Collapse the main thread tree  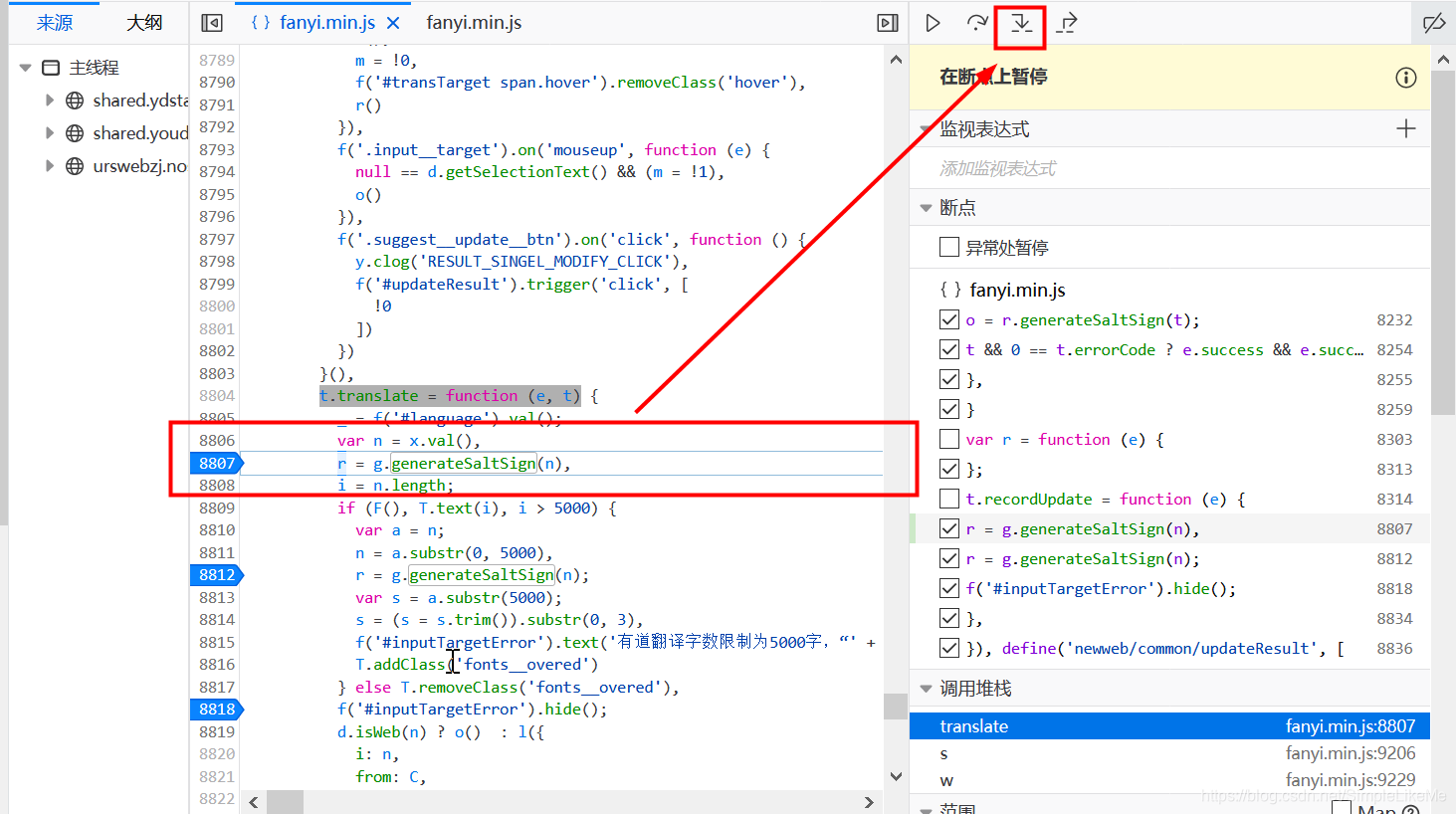pos(26,68)
